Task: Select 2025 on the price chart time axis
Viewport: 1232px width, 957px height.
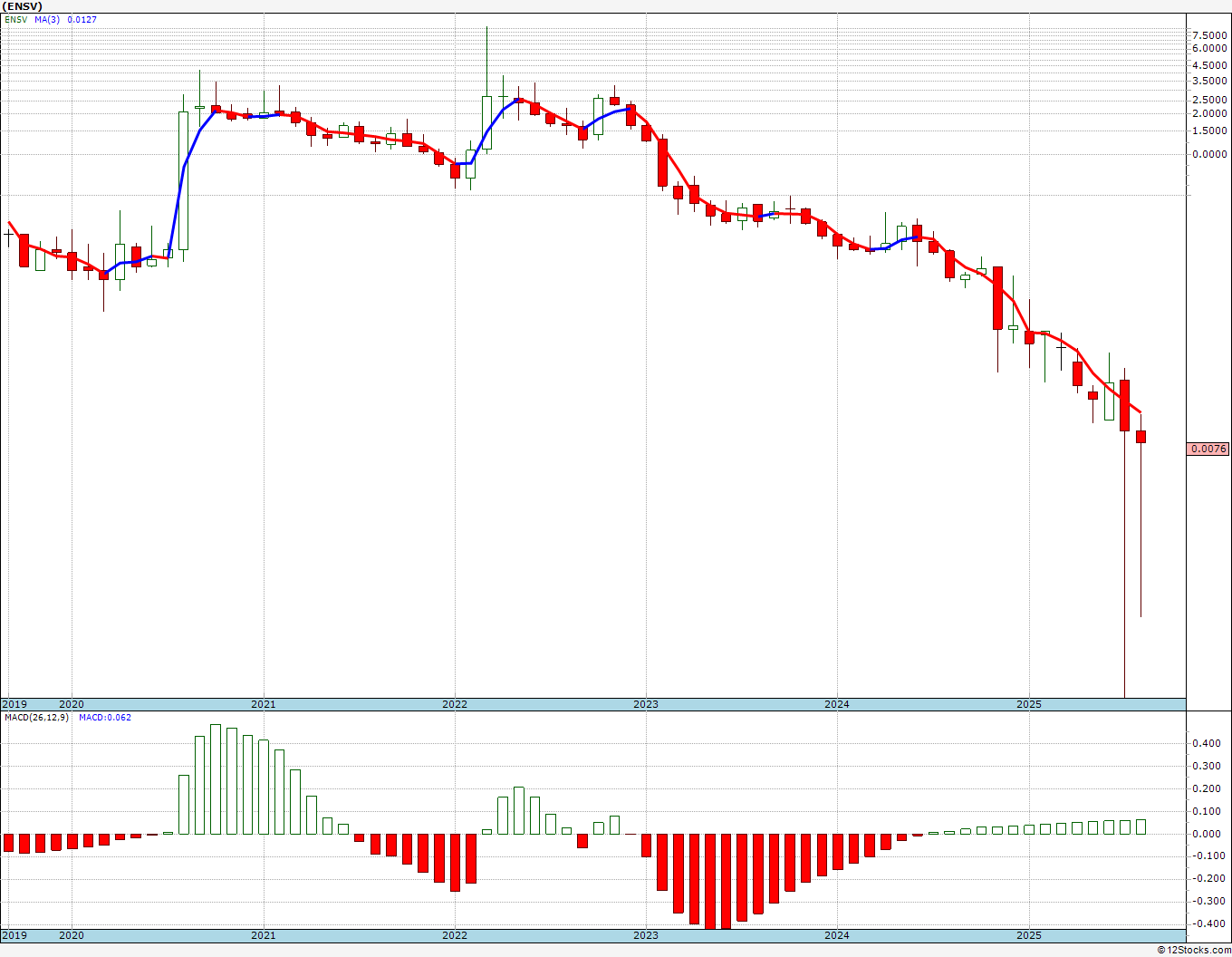Action: [1029, 704]
